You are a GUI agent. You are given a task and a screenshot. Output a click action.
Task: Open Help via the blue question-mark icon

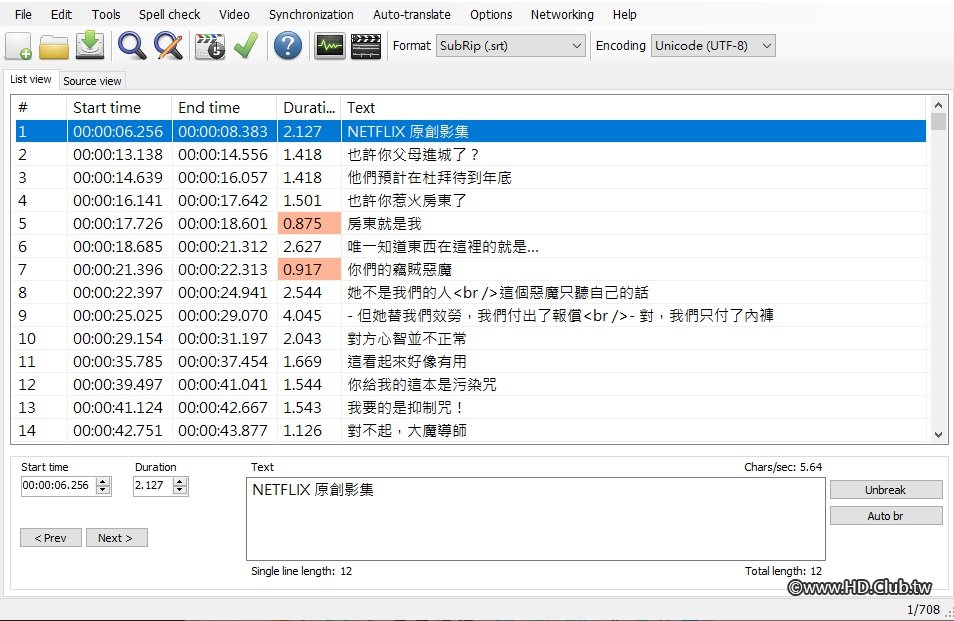pos(287,46)
